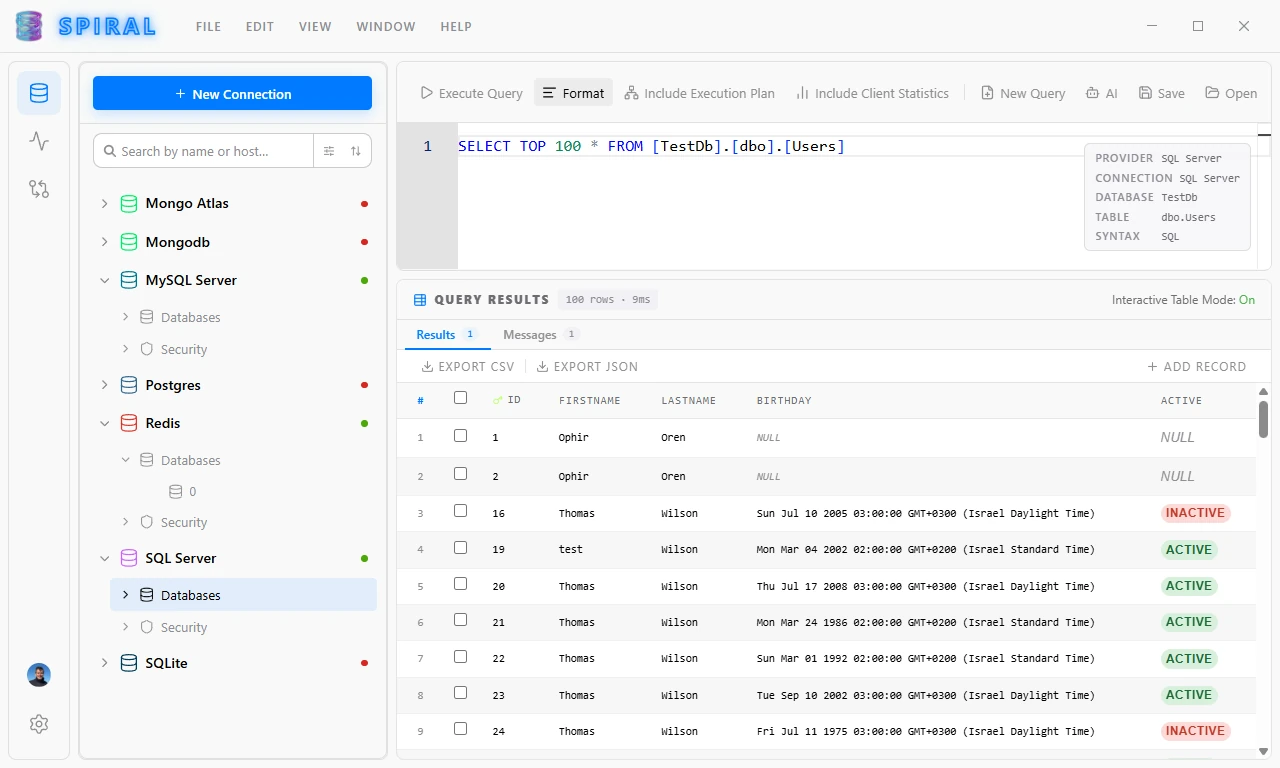Click Redis database icon
Image resolution: width=1280 pixels, height=768 pixels.
[129, 423]
